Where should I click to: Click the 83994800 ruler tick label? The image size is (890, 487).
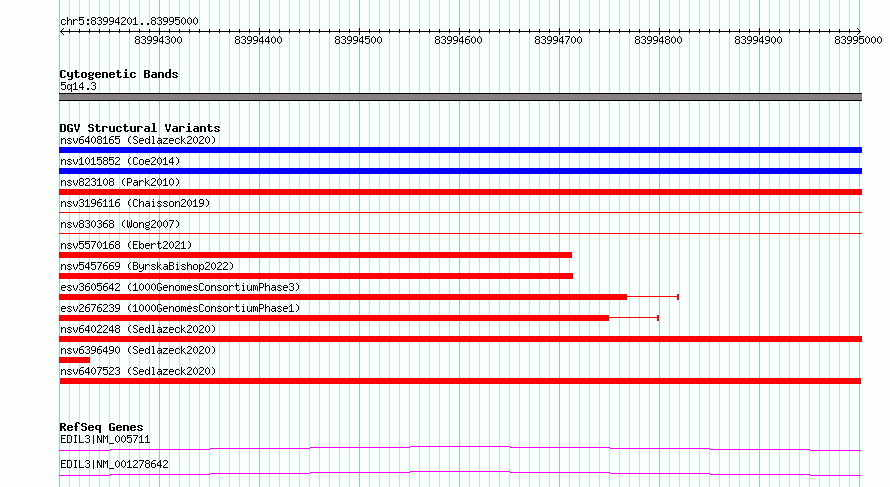(658, 40)
